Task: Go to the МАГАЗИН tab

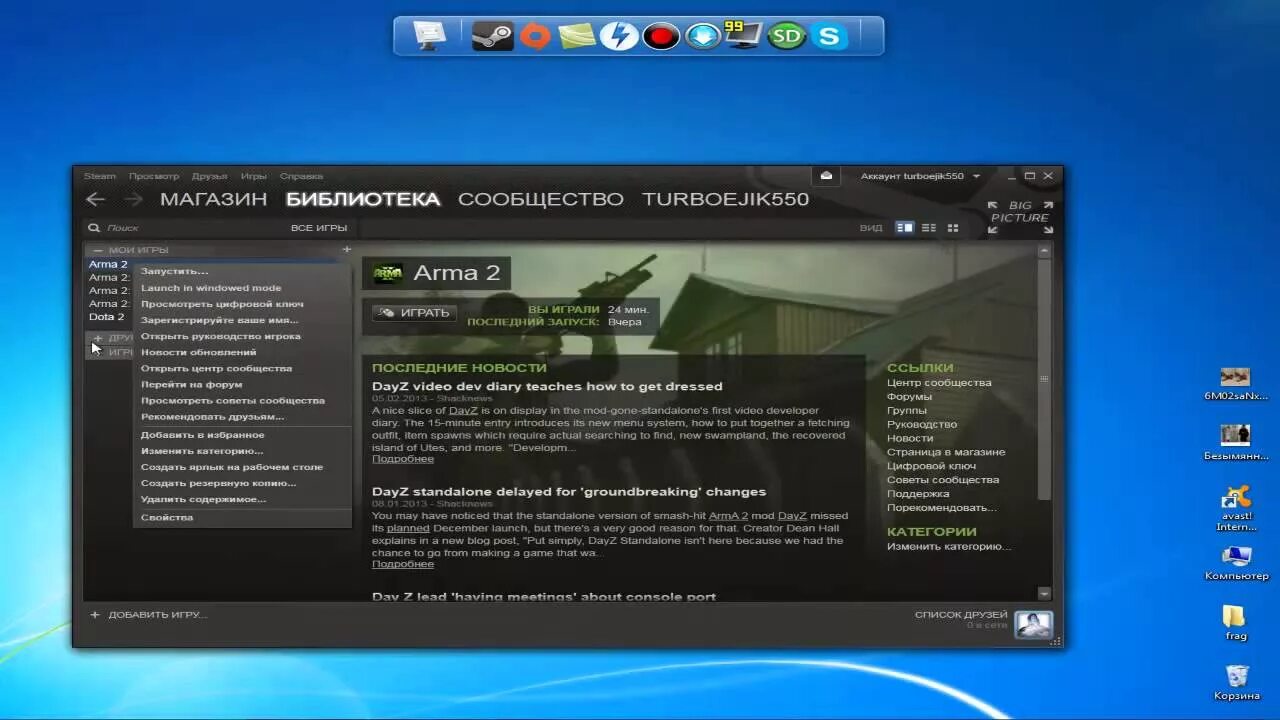Action: point(214,199)
